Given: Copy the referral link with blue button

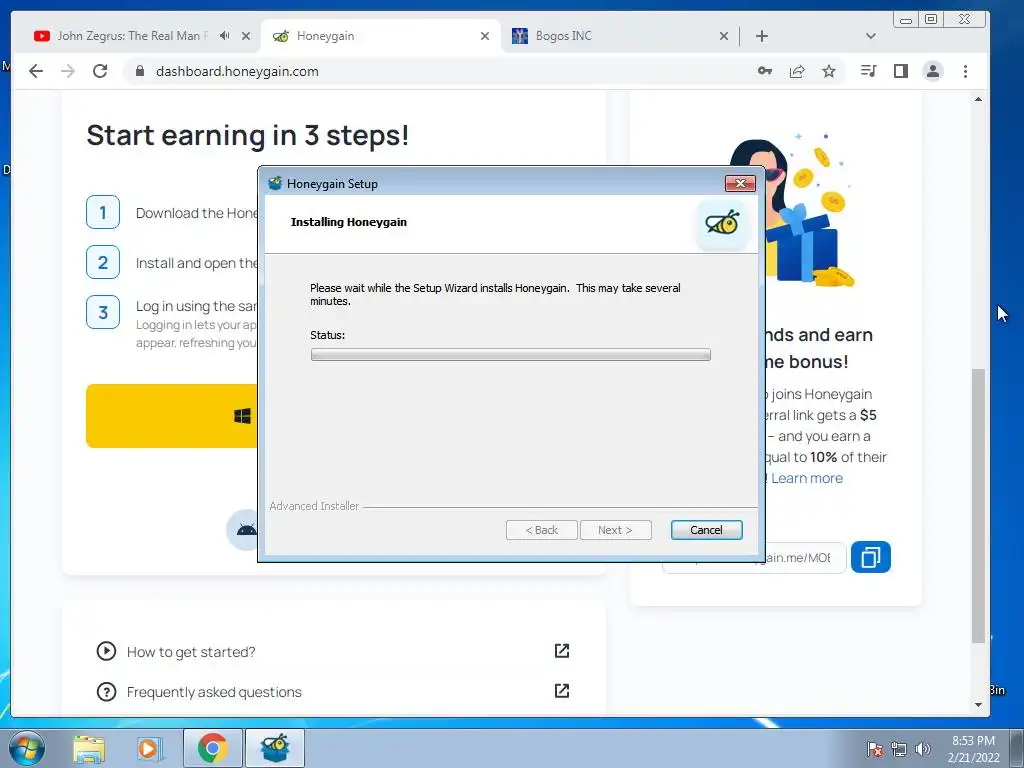Looking at the screenshot, I should pos(871,557).
